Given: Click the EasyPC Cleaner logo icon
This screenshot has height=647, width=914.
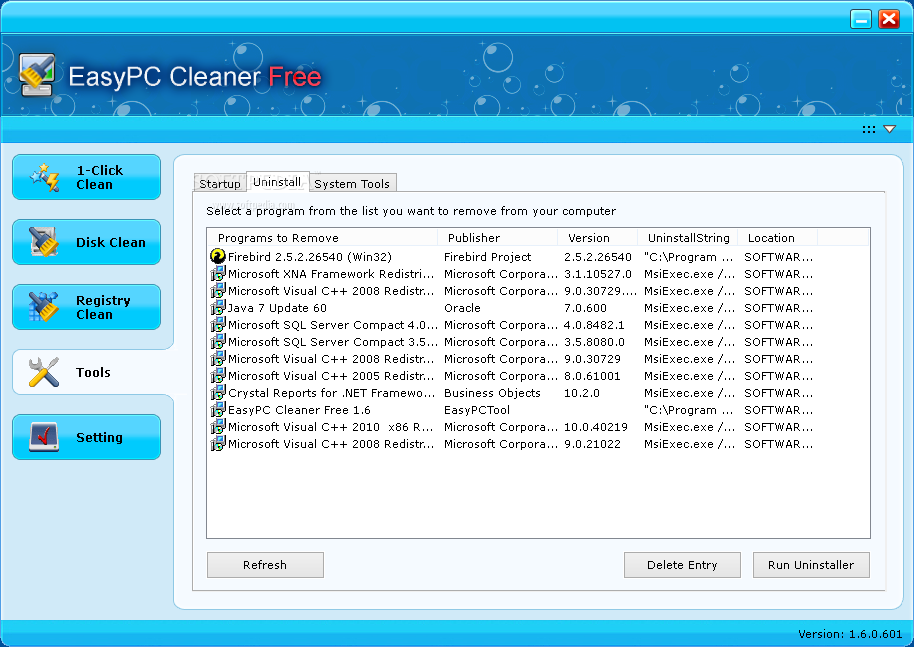Looking at the screenshot, I should click(x=37, y=75).
